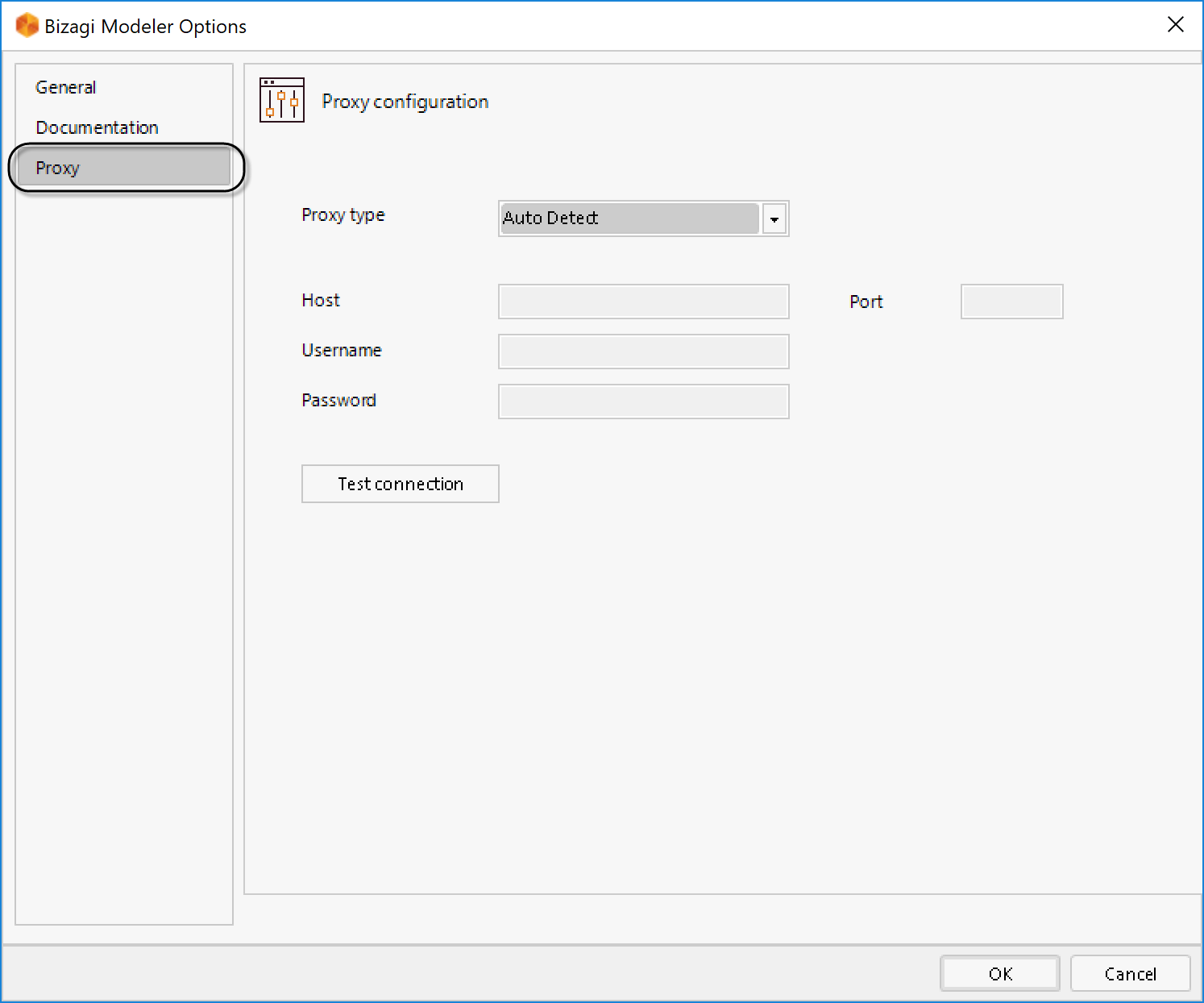The image size is (1204, 1003).
Task: Click the Password input field
Action: 643,402
